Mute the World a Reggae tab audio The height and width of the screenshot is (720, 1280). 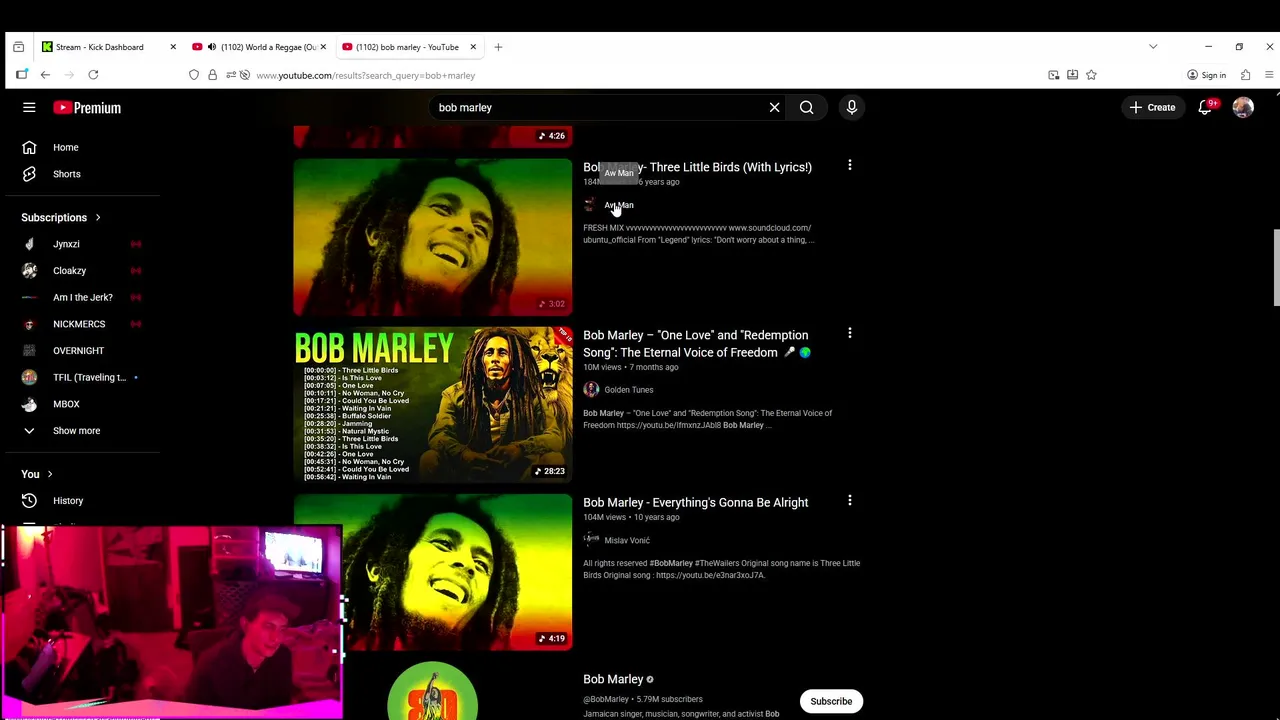click(x=211, y=47)
